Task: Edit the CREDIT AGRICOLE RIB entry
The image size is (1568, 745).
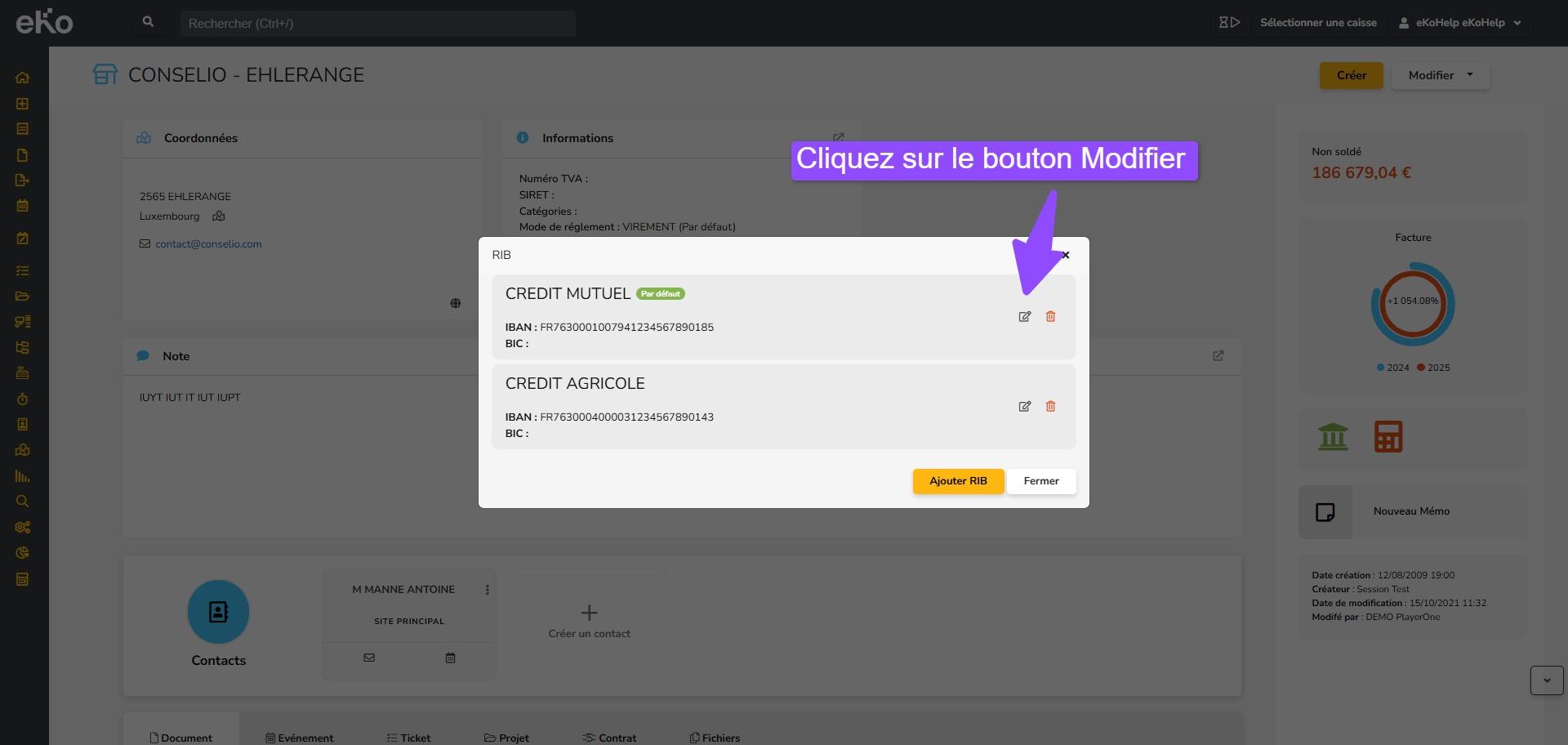Action: [x=1024, y=407]
